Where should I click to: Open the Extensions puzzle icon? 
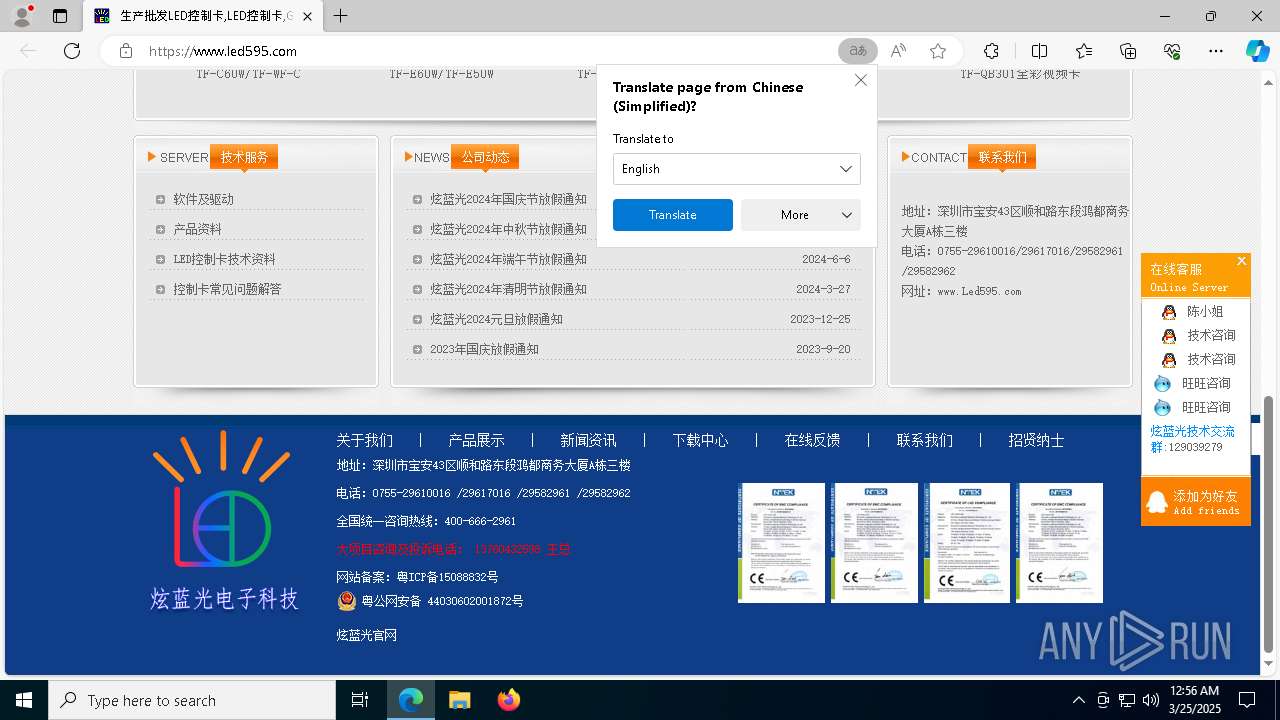[991, 51]
